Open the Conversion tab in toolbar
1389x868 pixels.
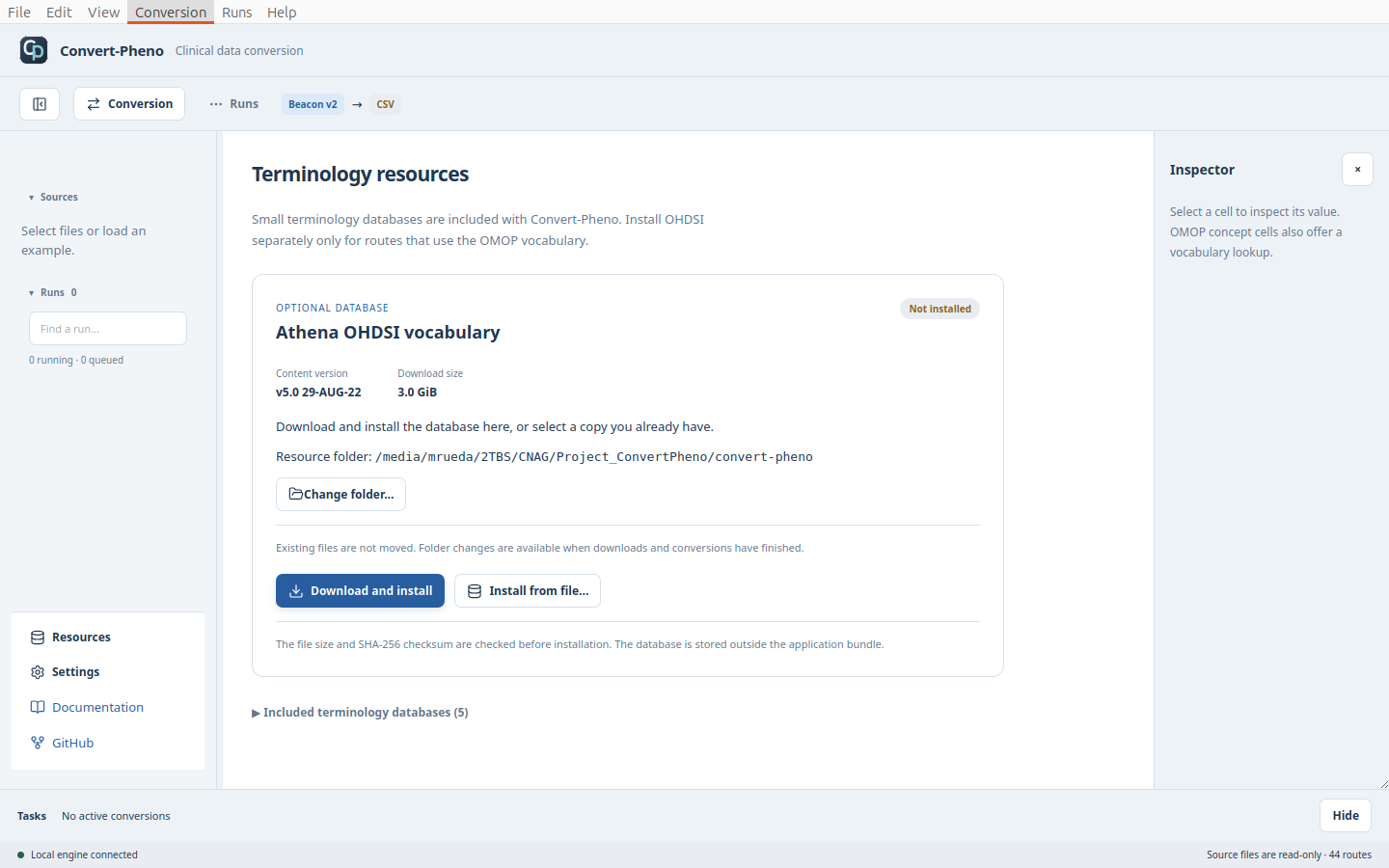(x=129, y=104)
